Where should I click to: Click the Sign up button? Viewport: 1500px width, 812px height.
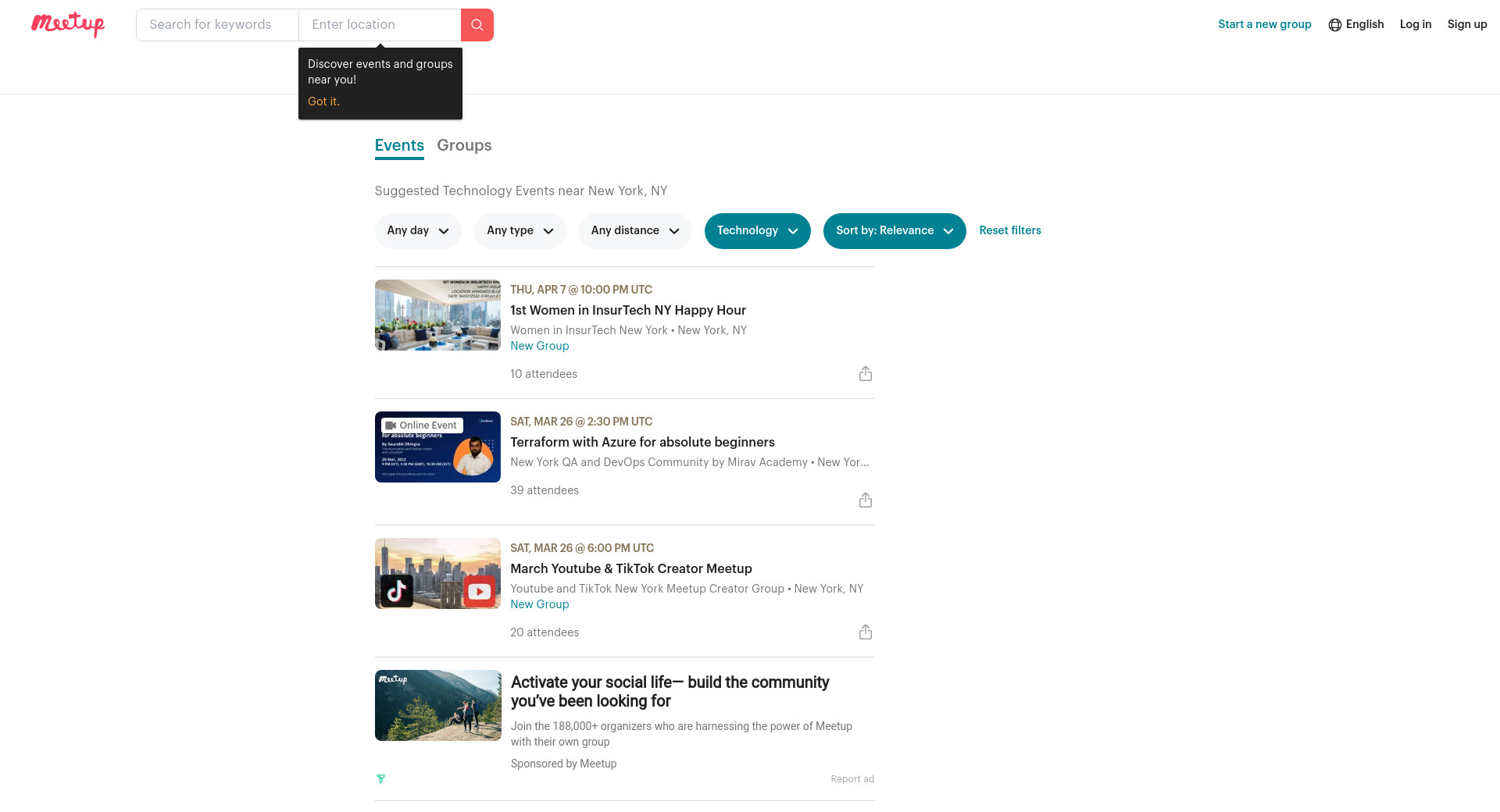click(1466, 25)
